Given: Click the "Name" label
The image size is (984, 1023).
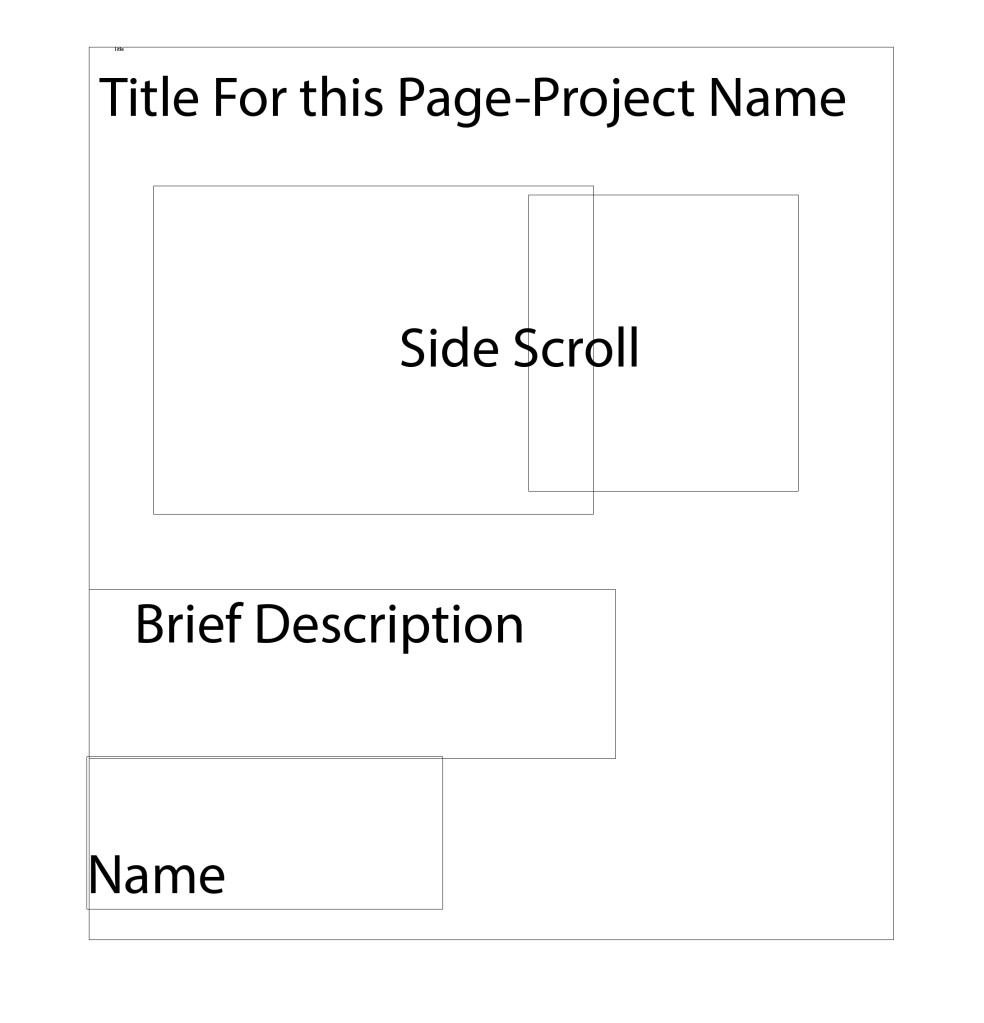Looking at the screenshot, I should [x=157, y=876].
